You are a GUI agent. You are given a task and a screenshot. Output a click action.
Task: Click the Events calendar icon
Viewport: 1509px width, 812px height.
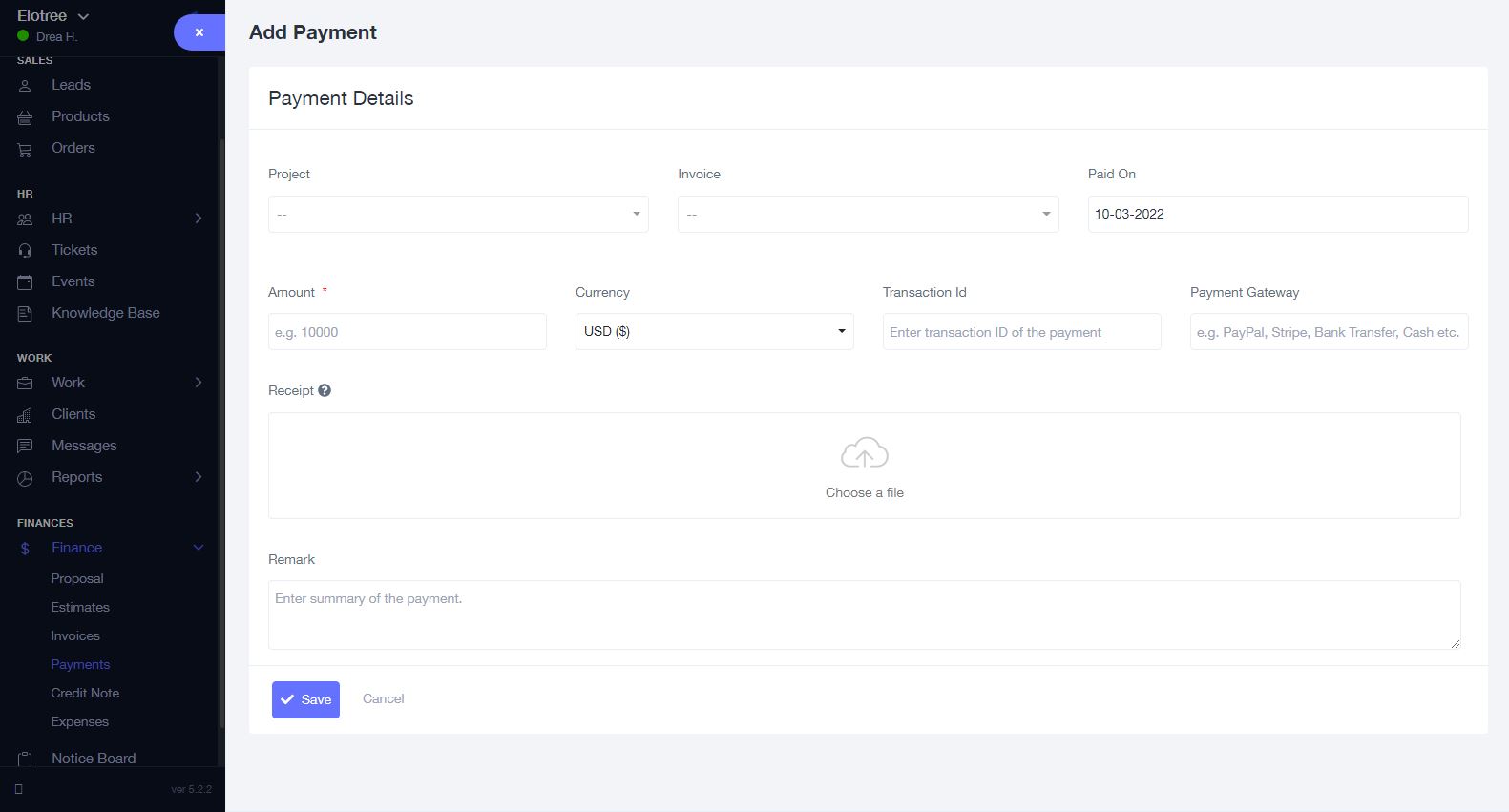tap(25, 282)
